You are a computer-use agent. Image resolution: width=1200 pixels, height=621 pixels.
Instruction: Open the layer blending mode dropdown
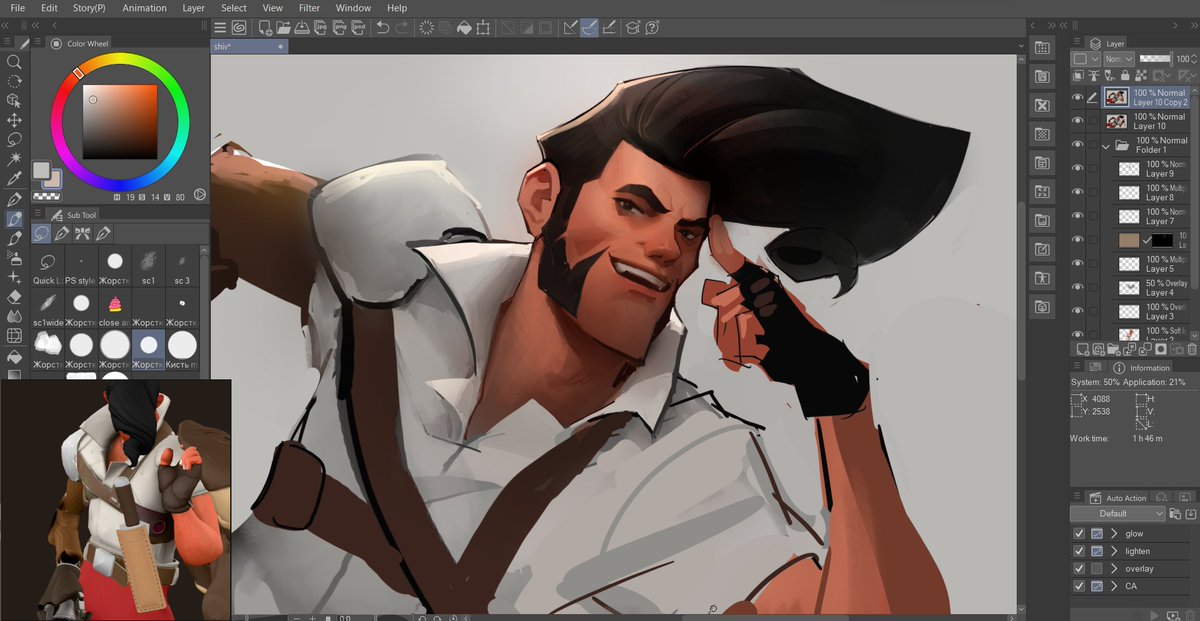[1118, 59]
